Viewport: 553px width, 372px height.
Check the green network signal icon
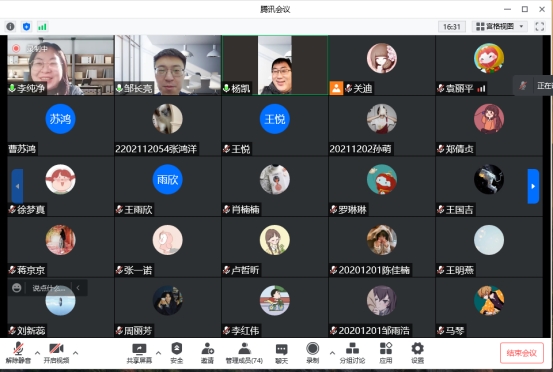point(42,26)
